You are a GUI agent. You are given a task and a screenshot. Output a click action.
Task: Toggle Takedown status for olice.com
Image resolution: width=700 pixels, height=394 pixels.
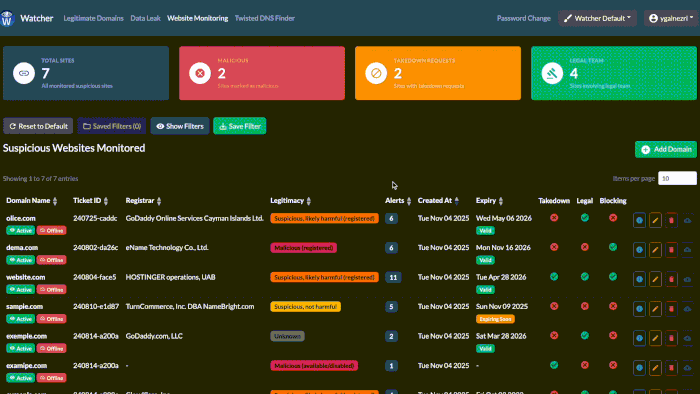point(554,218)
